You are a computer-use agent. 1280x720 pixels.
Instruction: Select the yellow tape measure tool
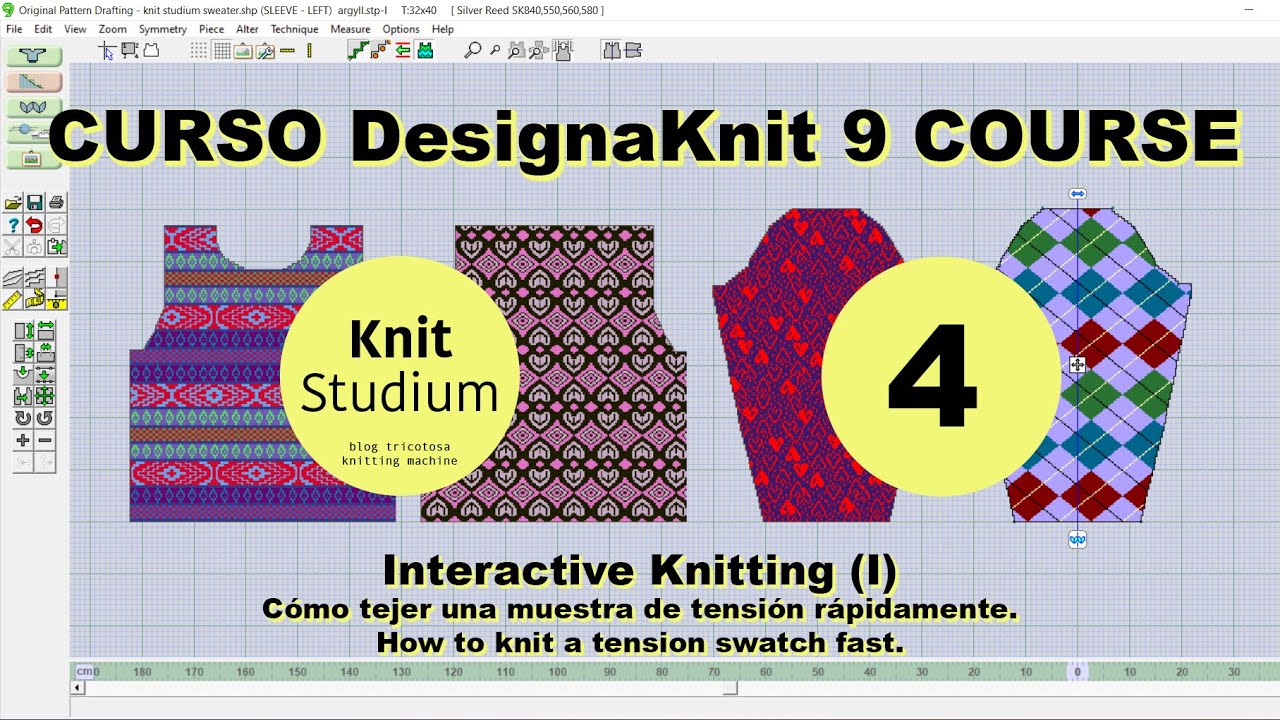(x=34, y=298)
